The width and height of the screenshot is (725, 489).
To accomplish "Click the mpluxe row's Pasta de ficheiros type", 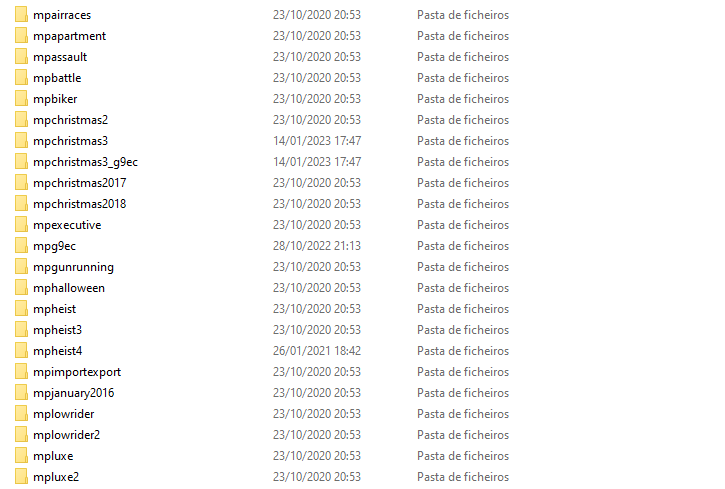I will [x=463, y=456].
